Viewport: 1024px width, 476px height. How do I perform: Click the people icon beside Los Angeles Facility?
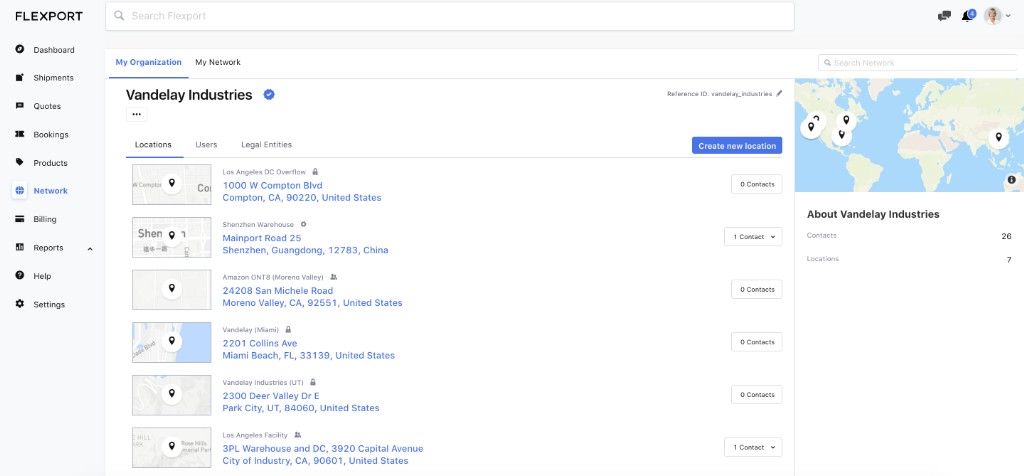pyautogui.click(x=298, y=435)
